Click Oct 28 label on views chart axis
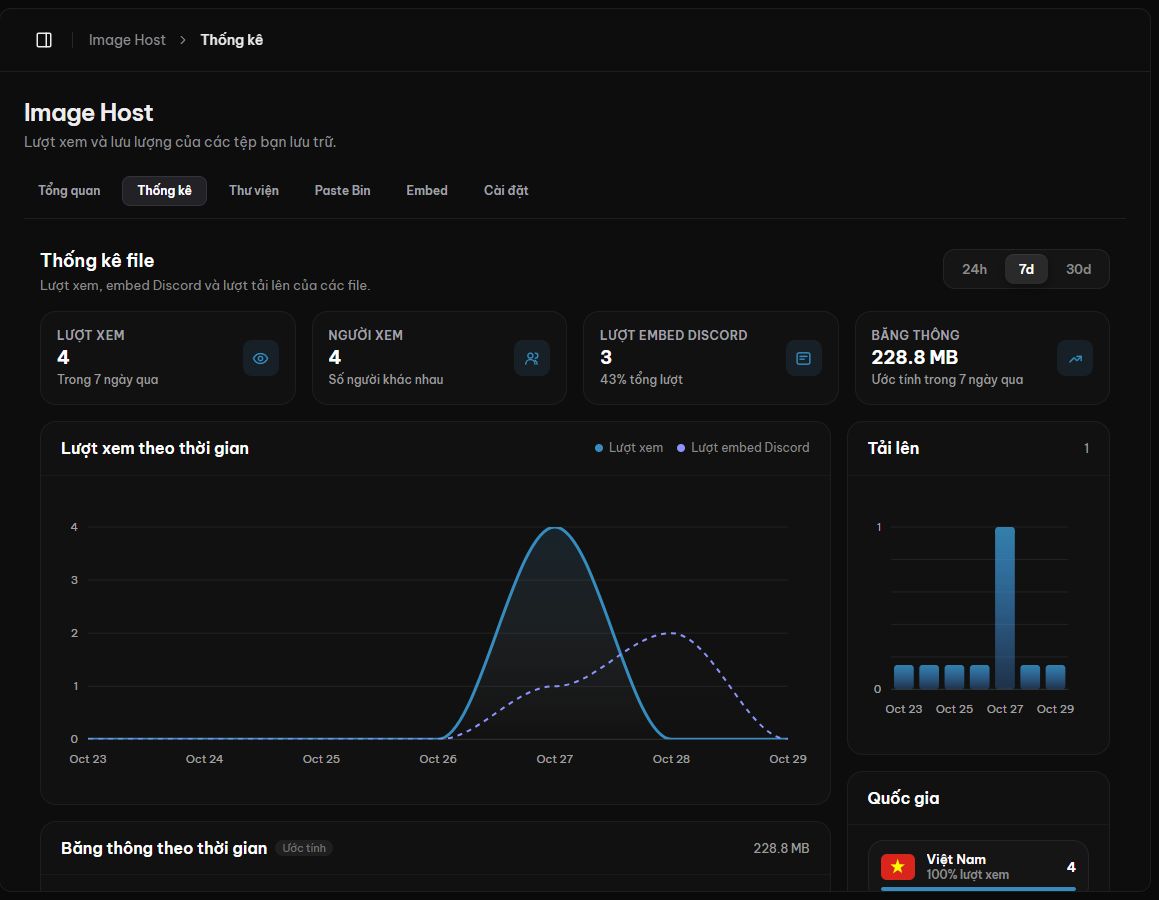The image size is (1159, 900). coord(671,759)
